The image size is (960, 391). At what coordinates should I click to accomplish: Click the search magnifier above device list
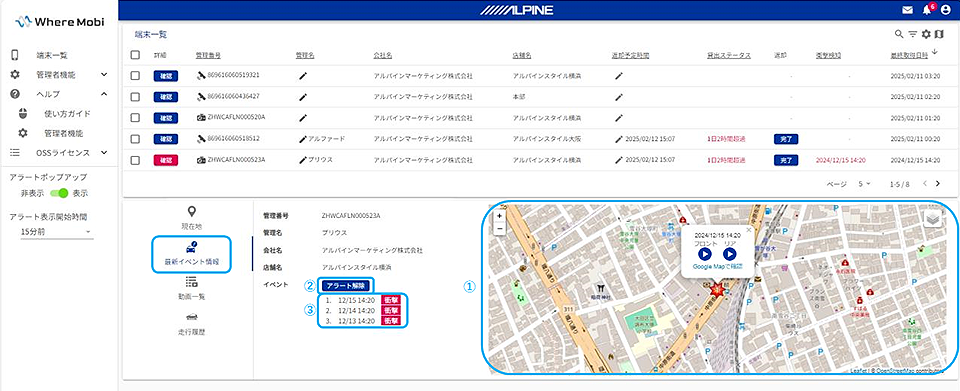(x=899, y=34)
